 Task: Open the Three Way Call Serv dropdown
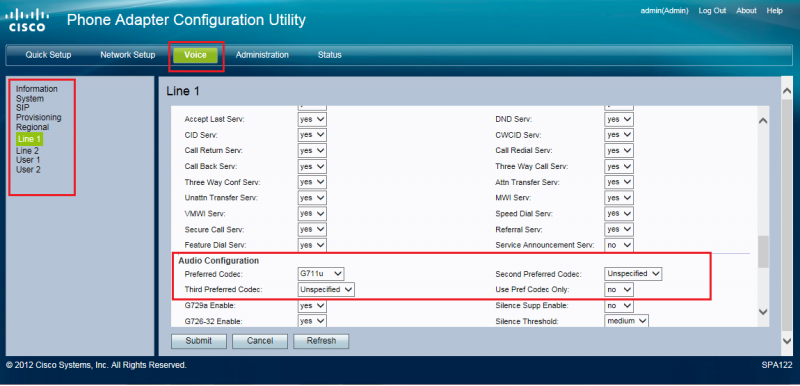coord(619,167)
